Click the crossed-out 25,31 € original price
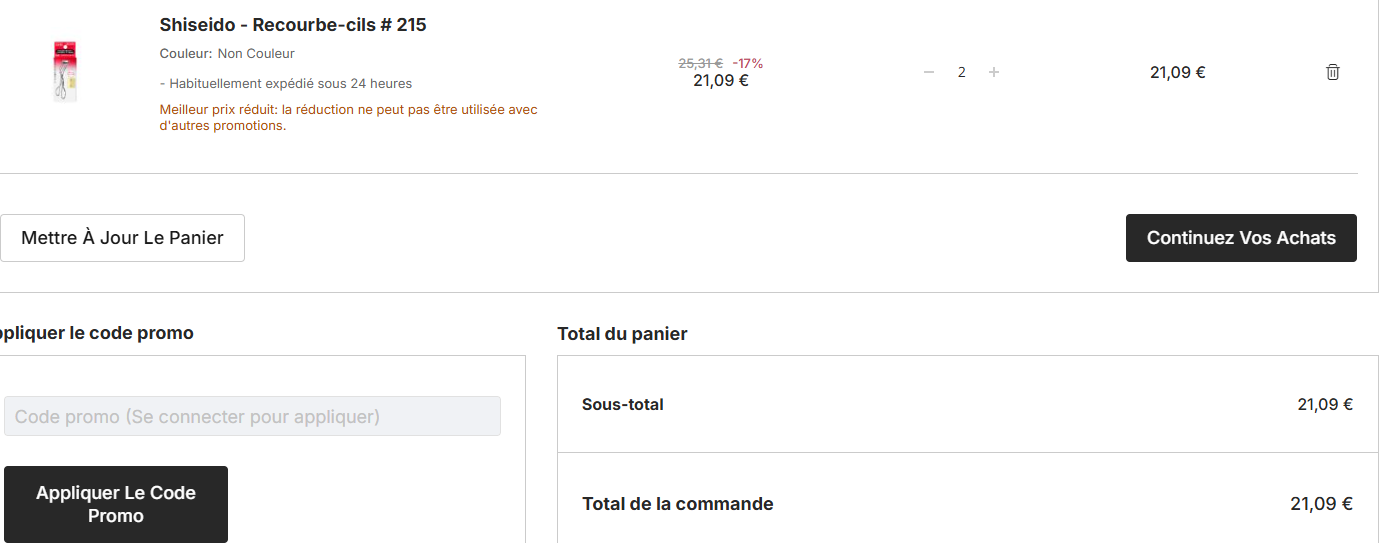This screenshot has width=1389, height=543. coord(700,63)
